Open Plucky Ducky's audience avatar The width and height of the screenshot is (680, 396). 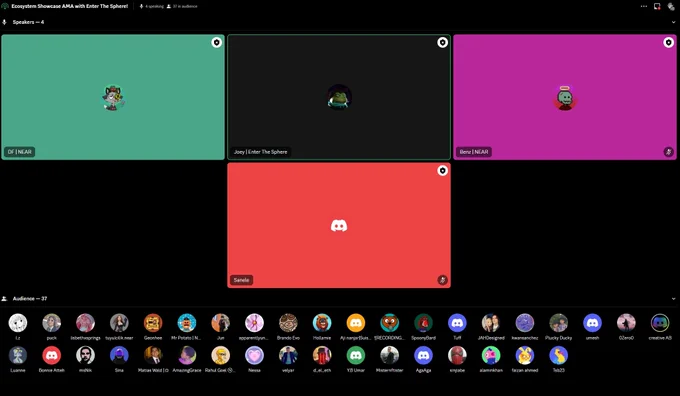[559, 323]
